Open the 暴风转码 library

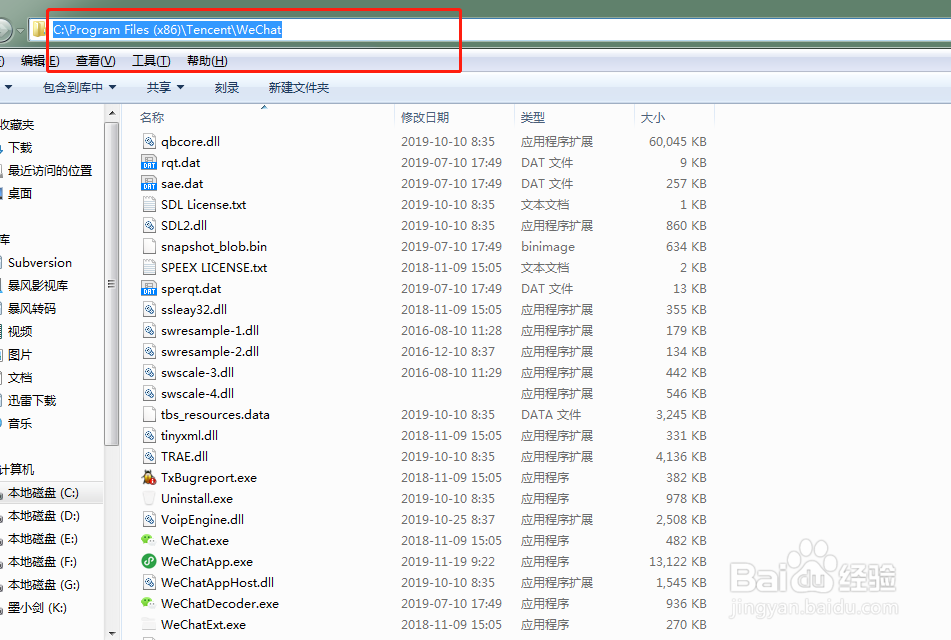[32, 308]
